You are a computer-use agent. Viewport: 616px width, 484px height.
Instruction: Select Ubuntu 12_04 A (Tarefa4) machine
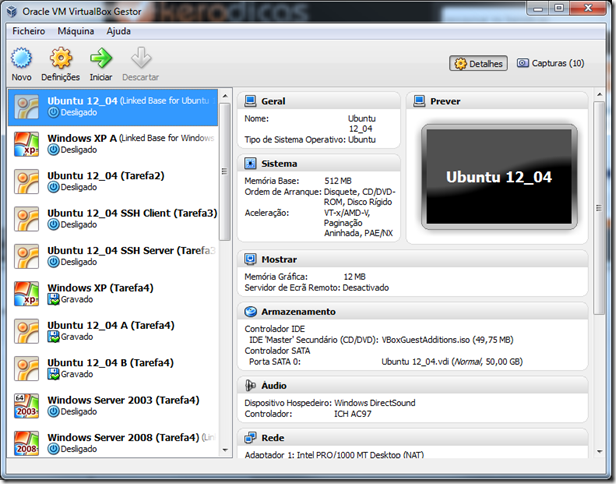tap(113, 331)
